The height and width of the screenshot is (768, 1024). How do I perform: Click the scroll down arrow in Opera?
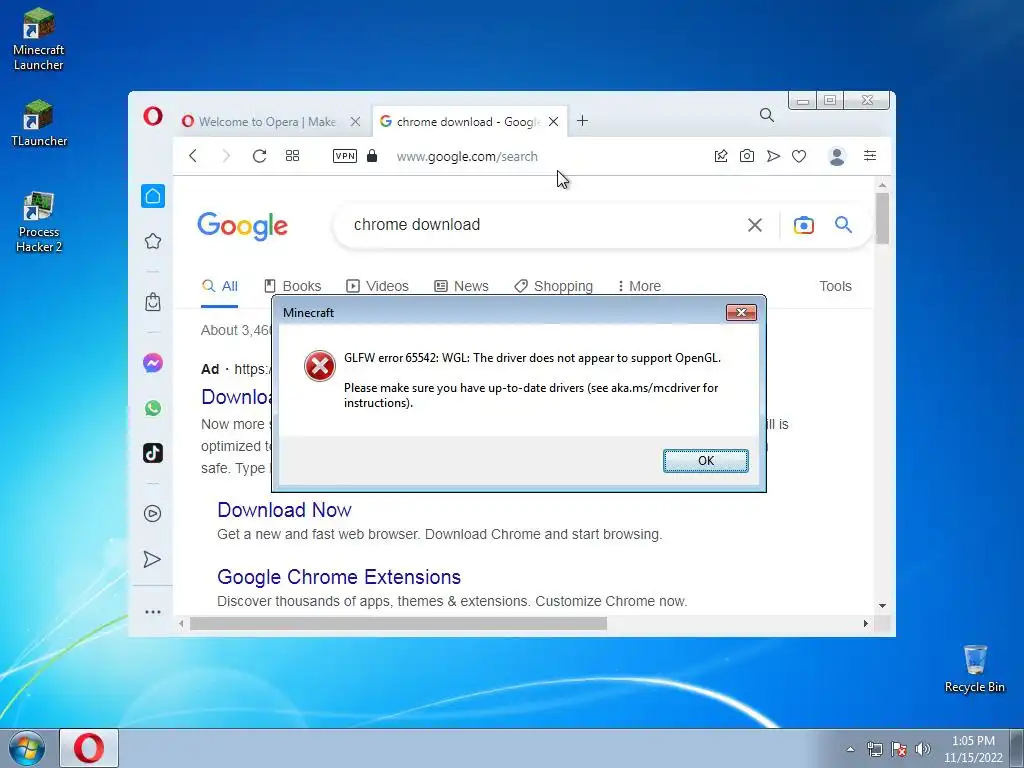coord(882,606)
